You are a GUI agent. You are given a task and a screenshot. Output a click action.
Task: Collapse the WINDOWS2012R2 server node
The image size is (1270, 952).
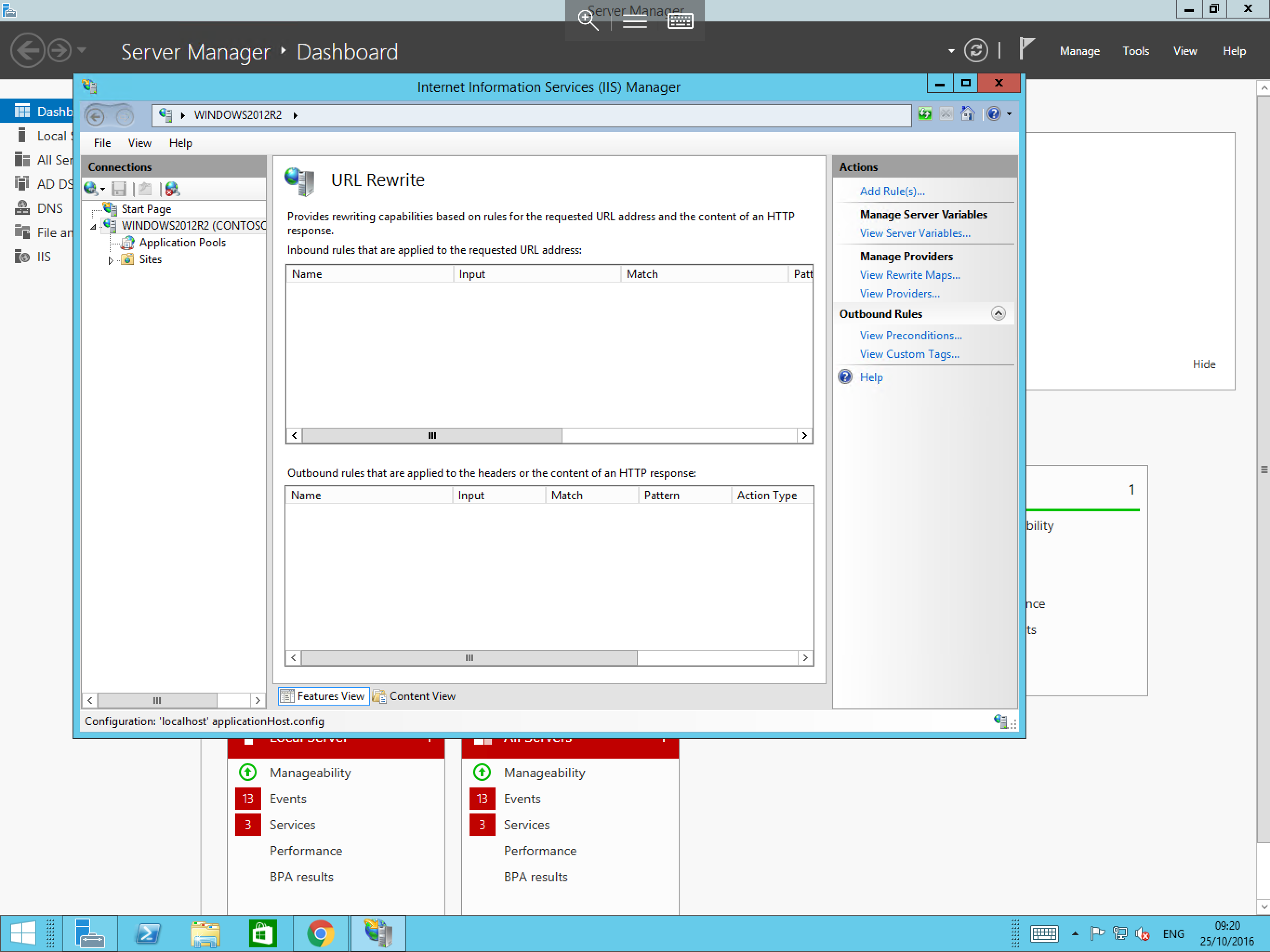tap(93, 227)
